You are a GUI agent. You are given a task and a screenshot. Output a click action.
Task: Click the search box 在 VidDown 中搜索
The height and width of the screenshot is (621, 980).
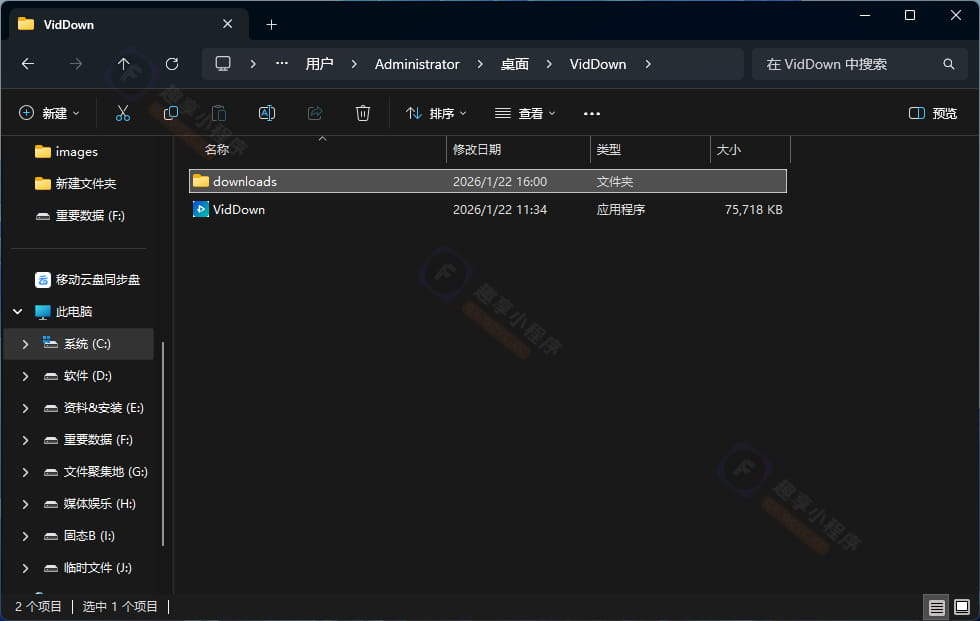click(x=848, y=64)
